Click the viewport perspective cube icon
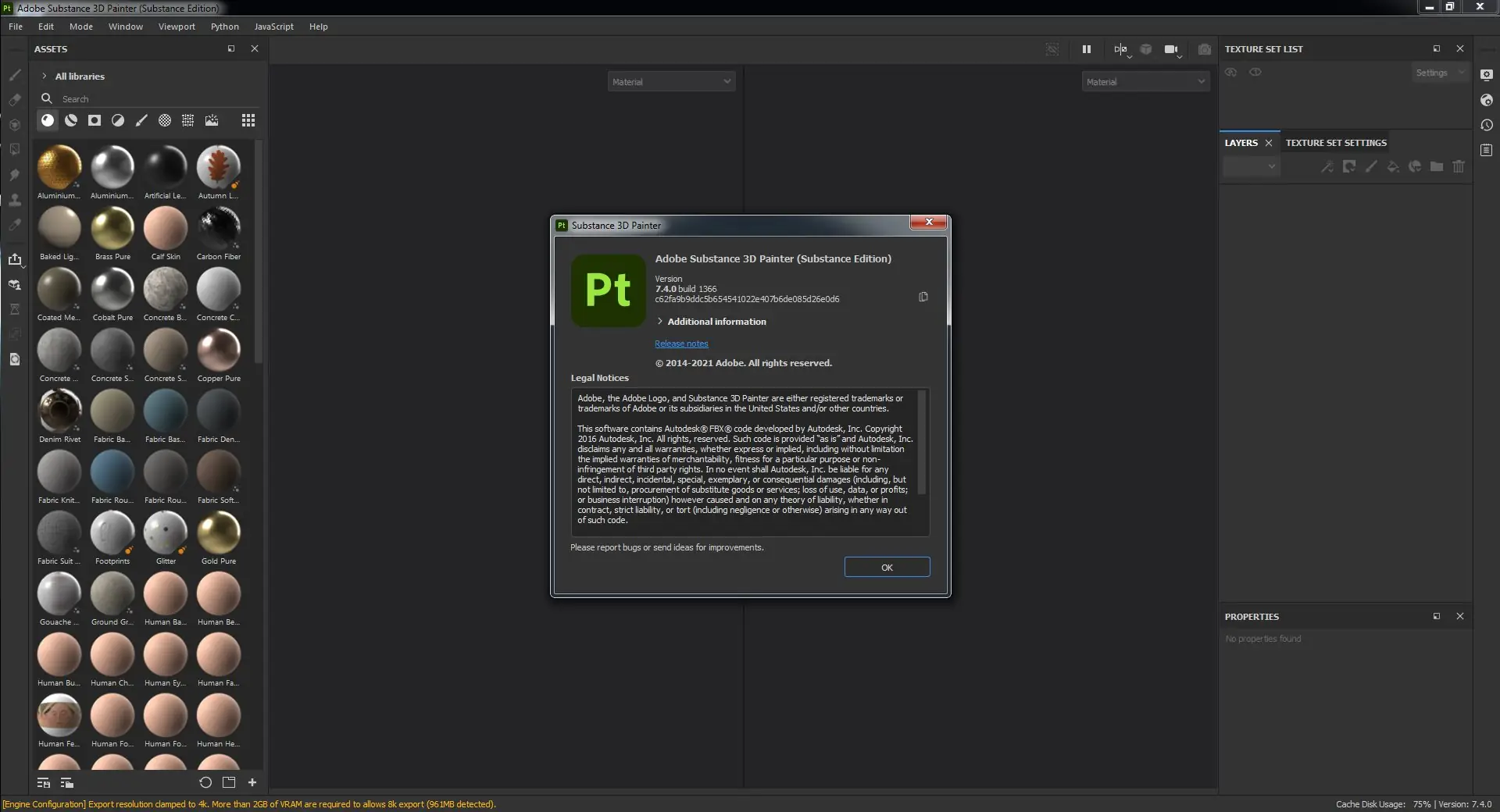This screenshot has height=812, width=1500. (x=1146, y=49)
